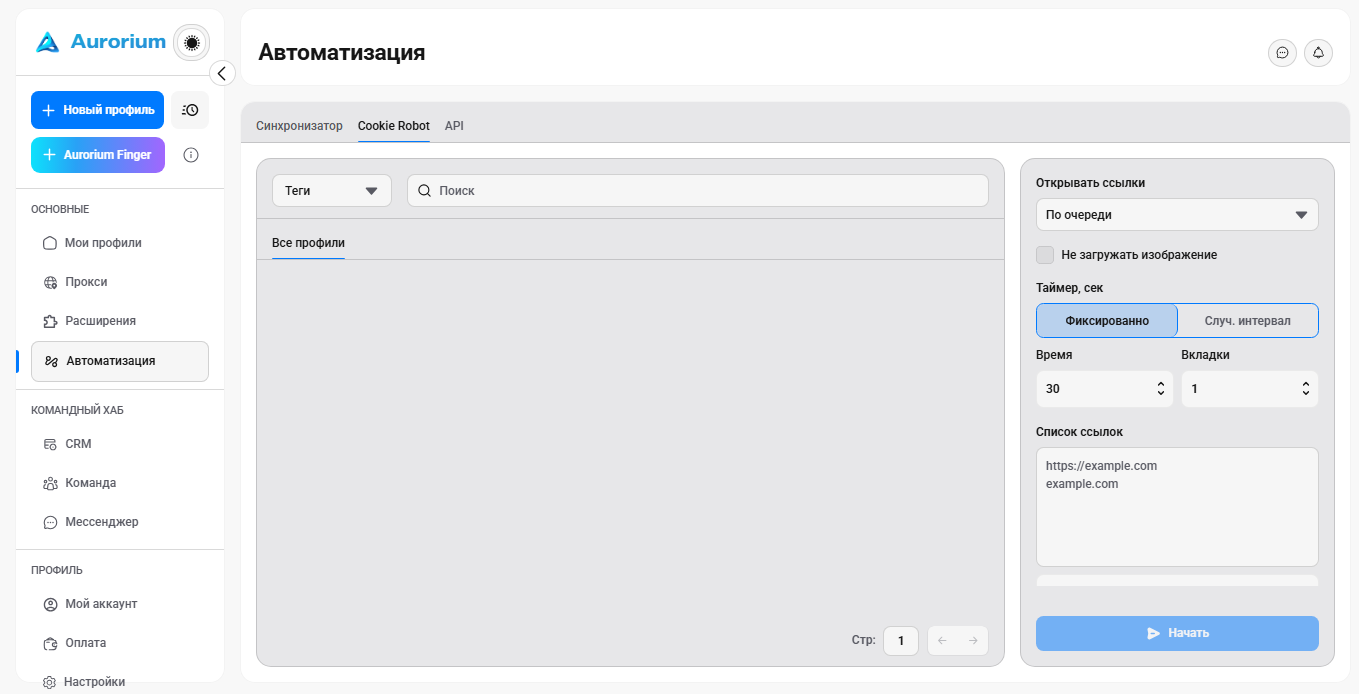Expand the Теги dropdown
The width and height of the screenshot is (1359, 694).
click(x=332, y=190)
